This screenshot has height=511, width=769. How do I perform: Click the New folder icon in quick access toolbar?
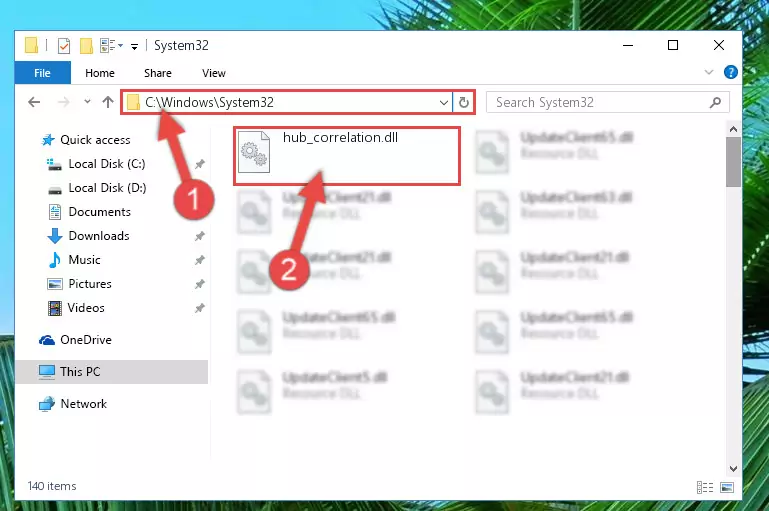86,46
